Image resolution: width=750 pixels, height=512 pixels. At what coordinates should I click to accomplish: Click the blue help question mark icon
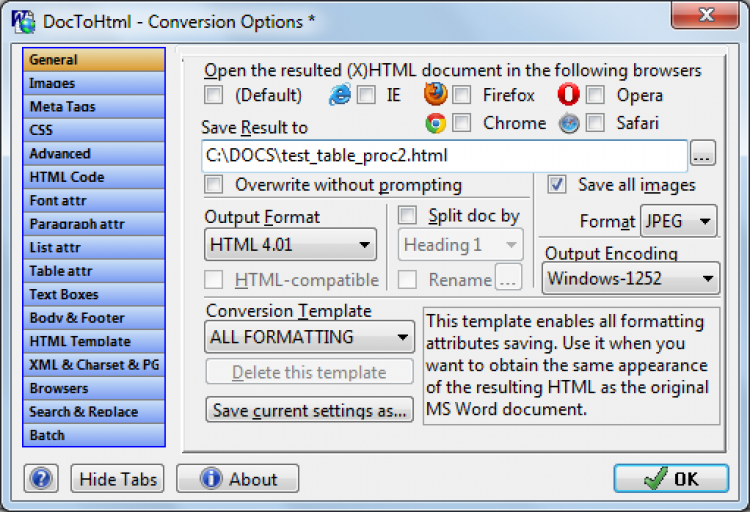41,479
